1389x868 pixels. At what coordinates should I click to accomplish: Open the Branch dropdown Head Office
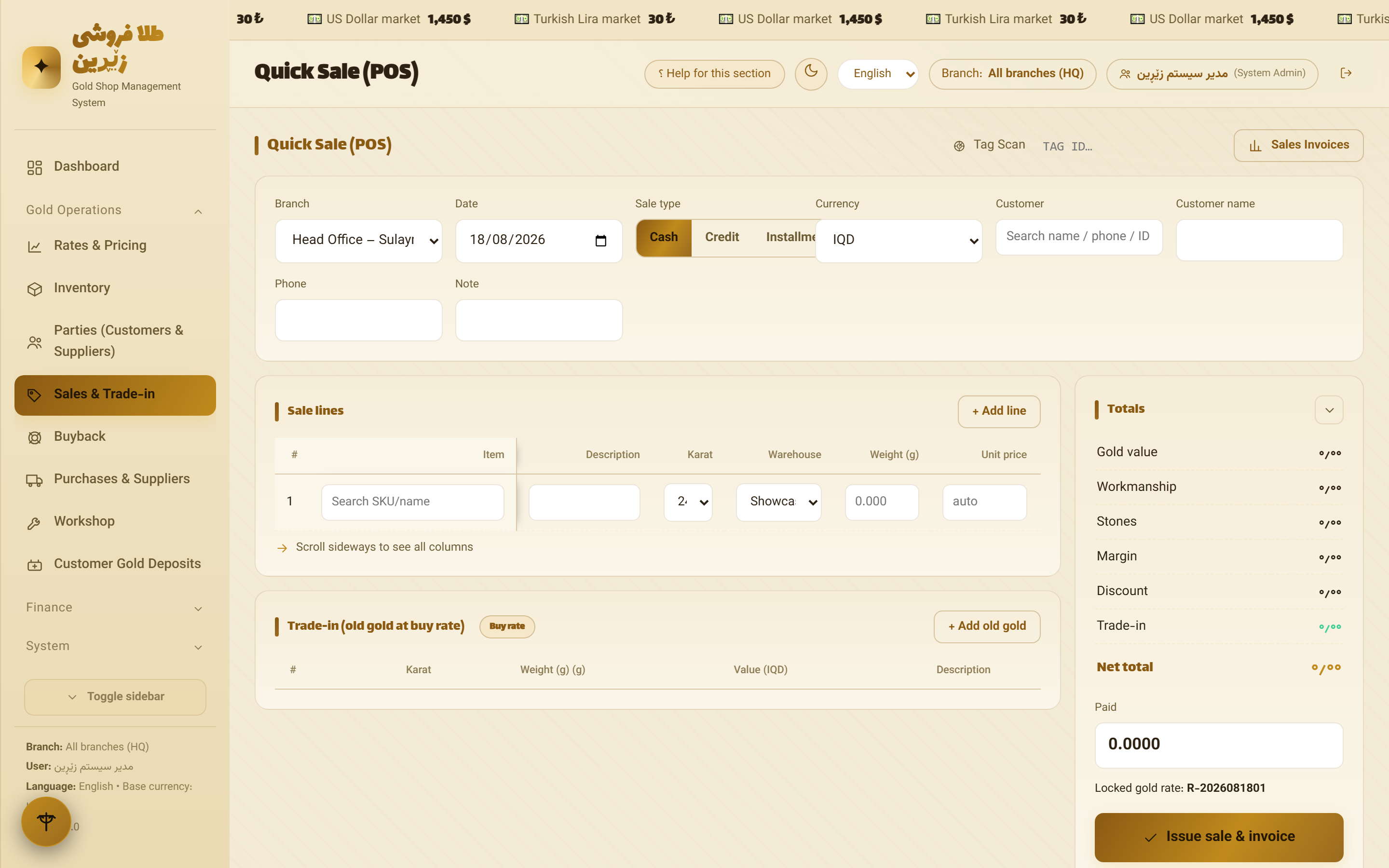coord(358,241)
